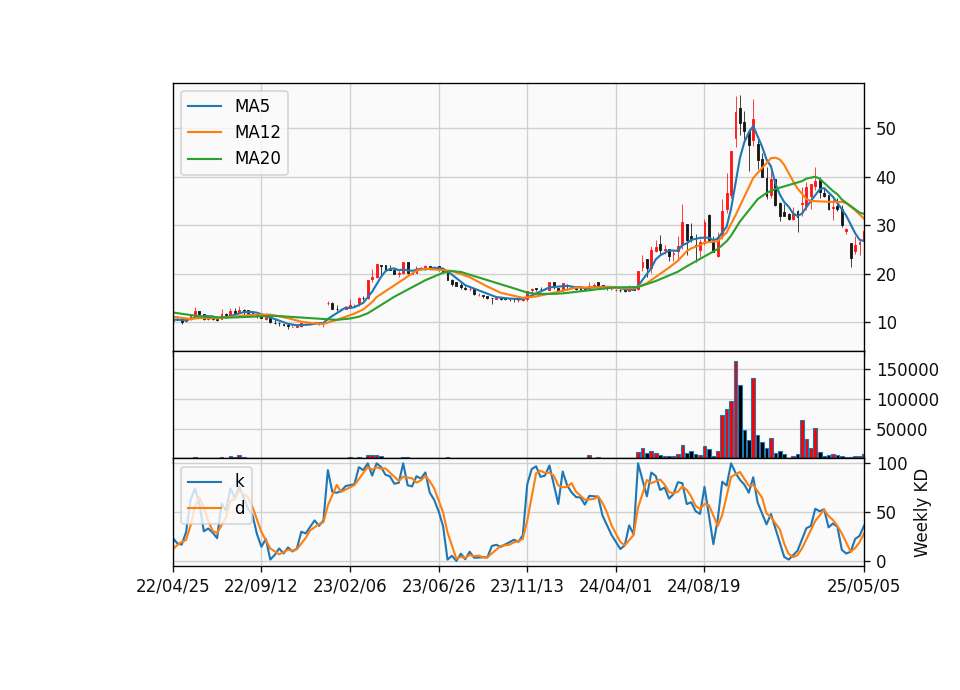This screenshot has width=960, height=690.
Task: Click the orange MA12 peak near 44
Action: point(774,158)
